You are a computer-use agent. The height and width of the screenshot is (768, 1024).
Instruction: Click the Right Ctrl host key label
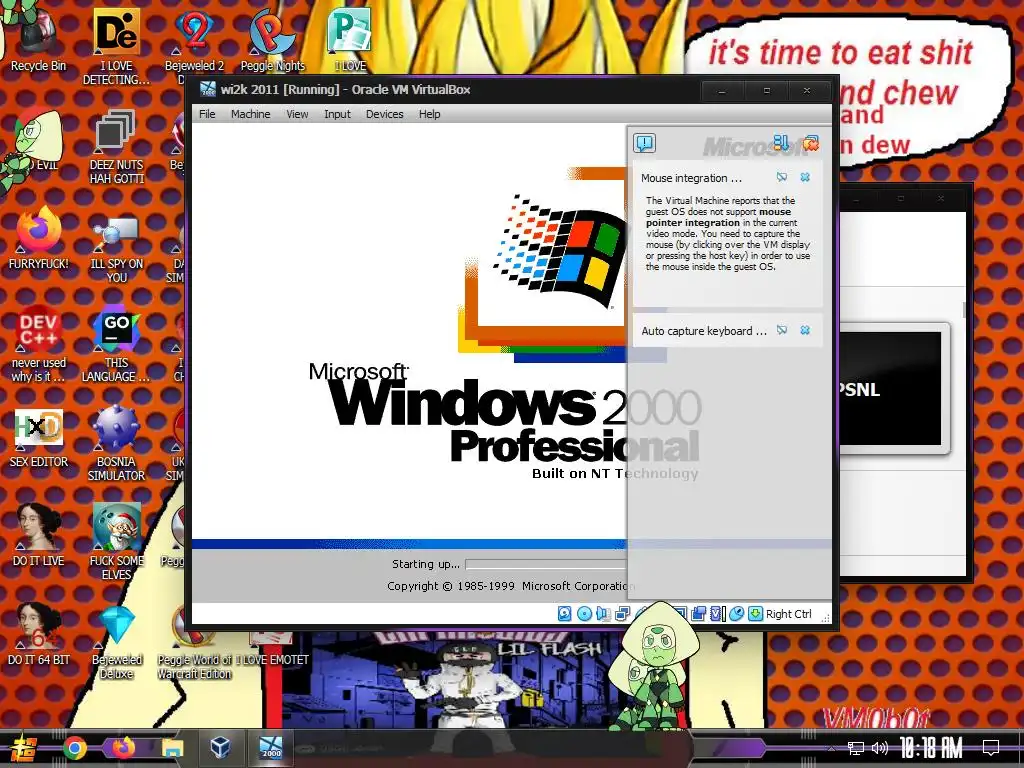pyautogui.click(x=788, y=614)
